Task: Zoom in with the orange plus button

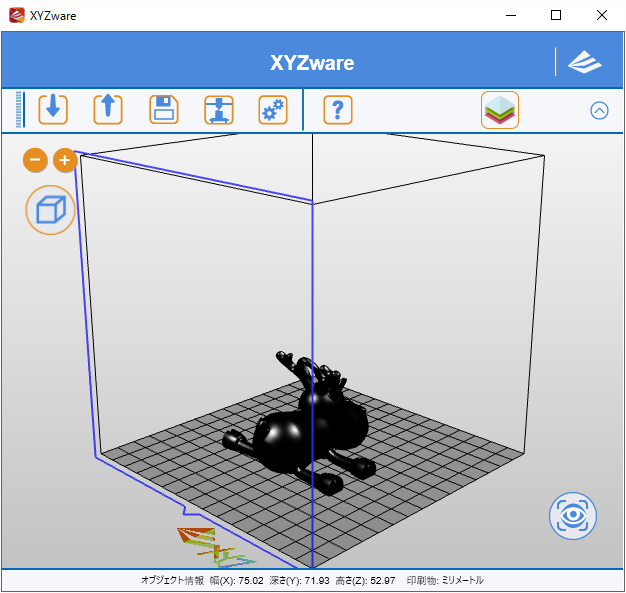Action: coord(65,161)
